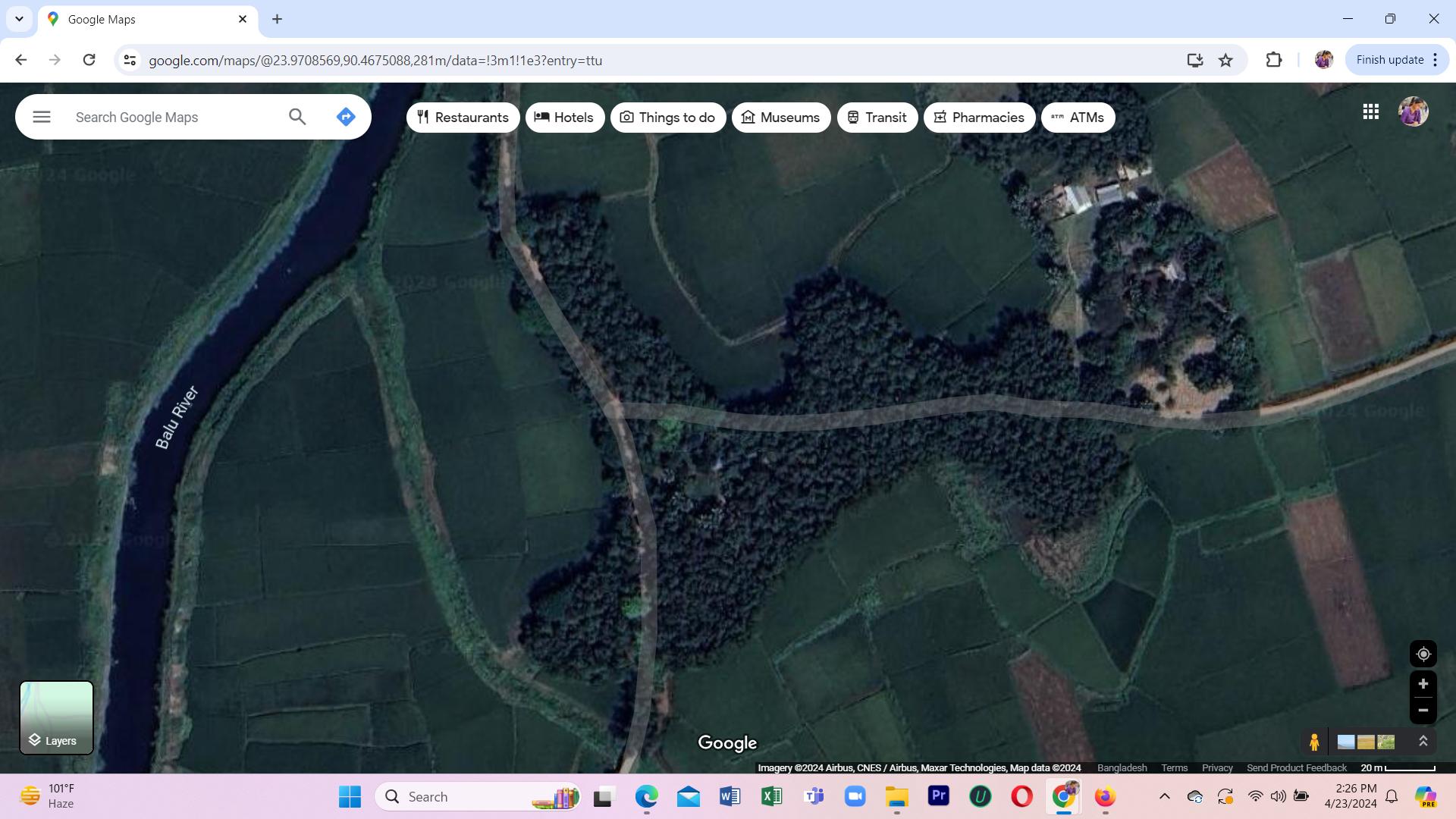Viewport: 1456px width, 819px height.
Task: Open the weather widget showing 101°F
Action: coord(47,796)
